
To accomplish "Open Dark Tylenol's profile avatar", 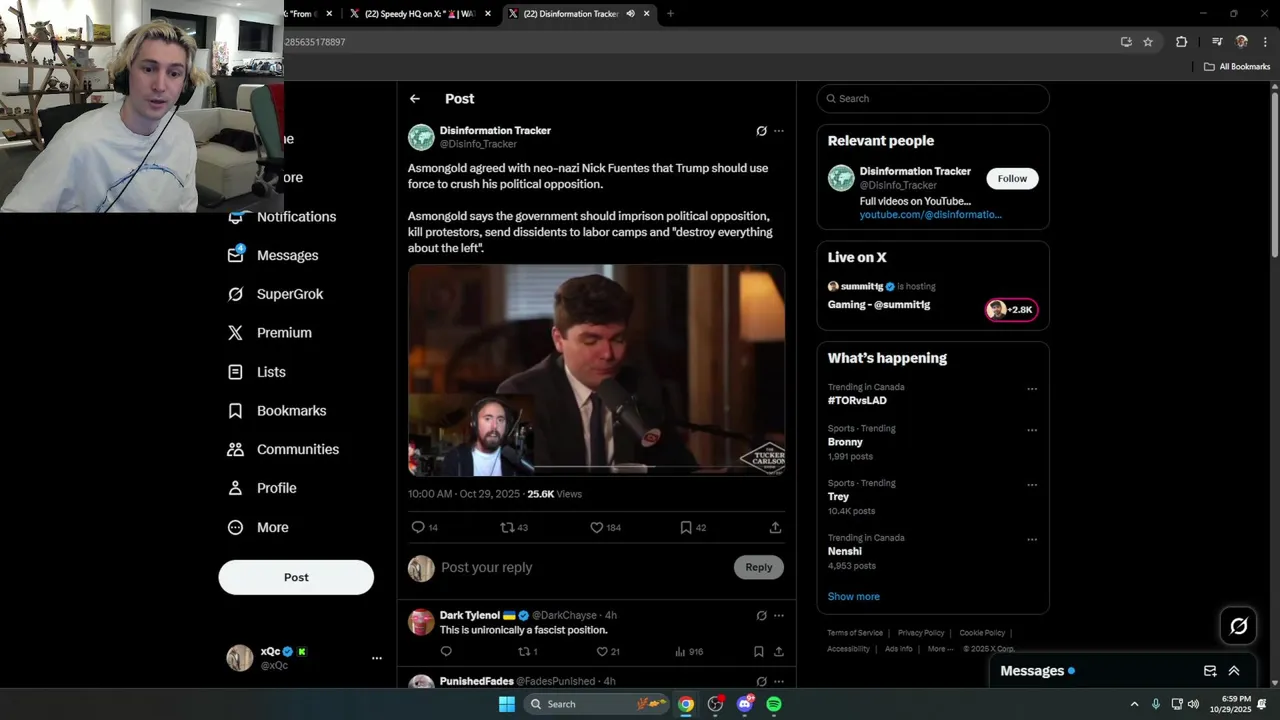I will [x=421, y=622].
